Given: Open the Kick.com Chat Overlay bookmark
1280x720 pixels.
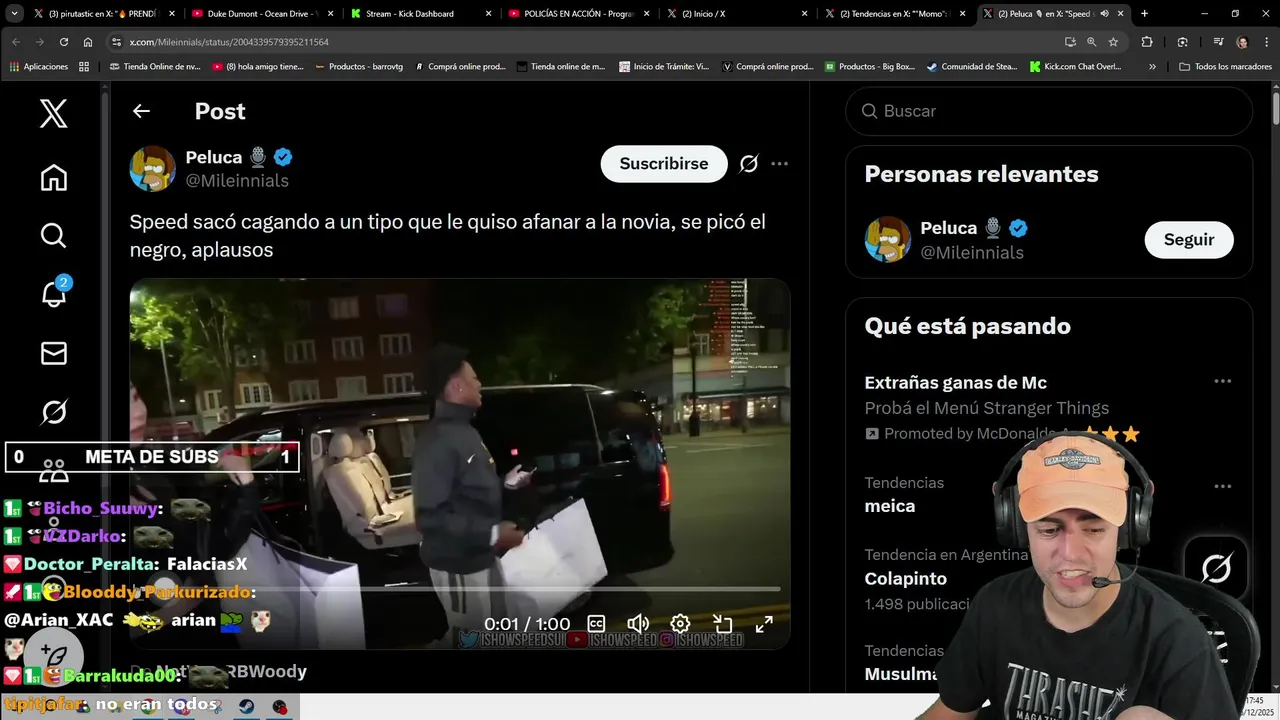Looking at the screenshot, I should point(1075,67).
